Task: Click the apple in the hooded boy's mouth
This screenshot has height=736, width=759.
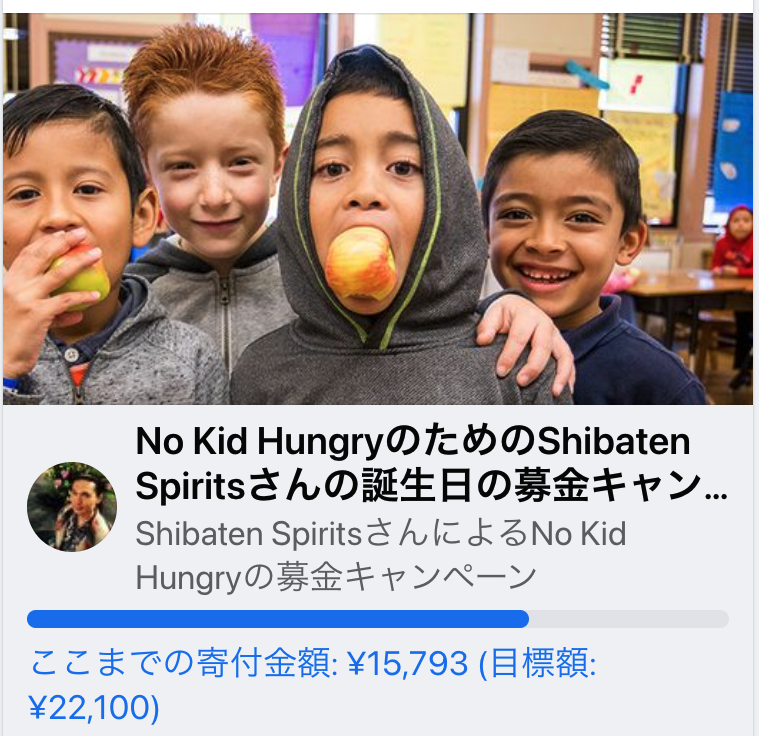Action: point(361,264)
